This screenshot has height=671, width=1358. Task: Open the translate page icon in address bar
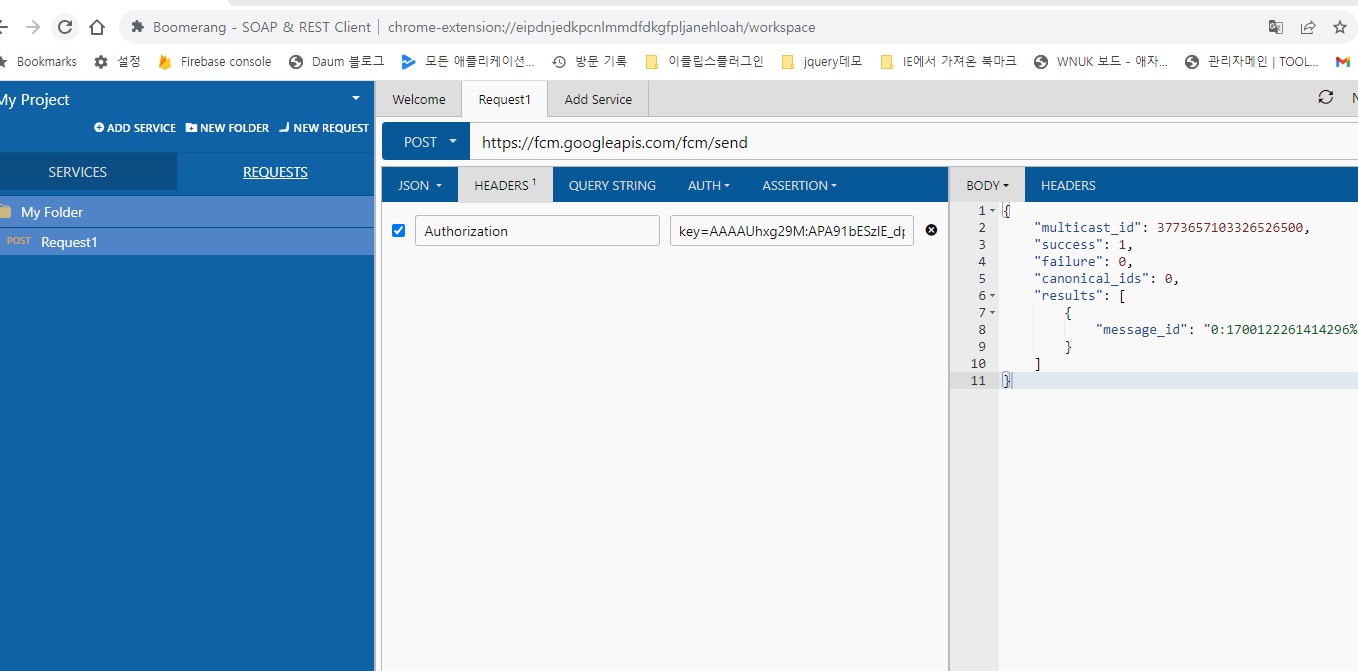pos(1276,27)
